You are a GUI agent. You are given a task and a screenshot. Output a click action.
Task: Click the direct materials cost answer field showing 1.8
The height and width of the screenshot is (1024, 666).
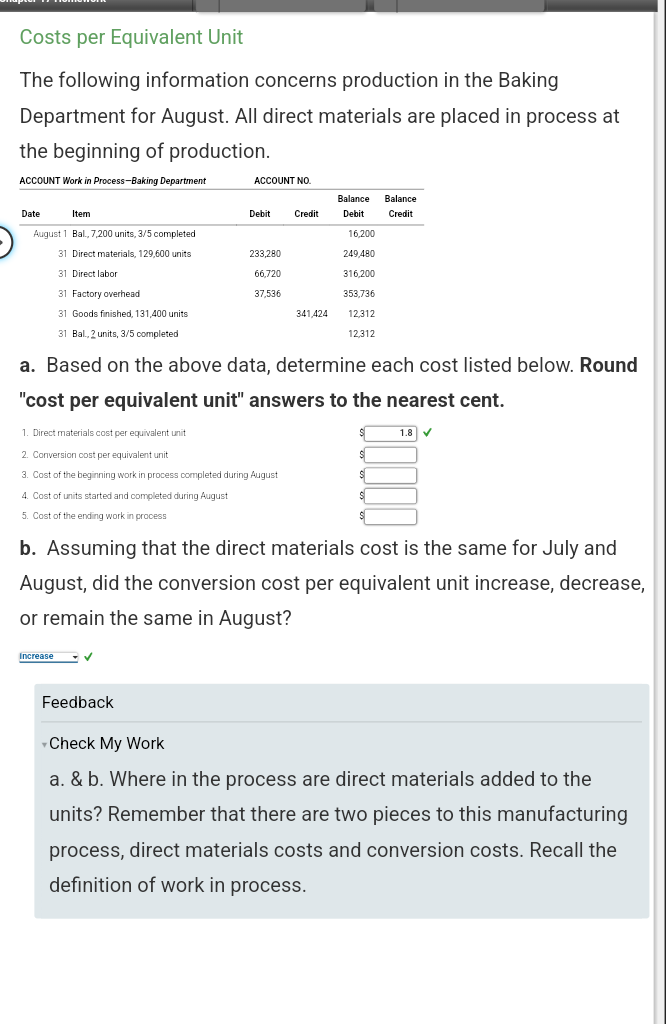(390, 432)
